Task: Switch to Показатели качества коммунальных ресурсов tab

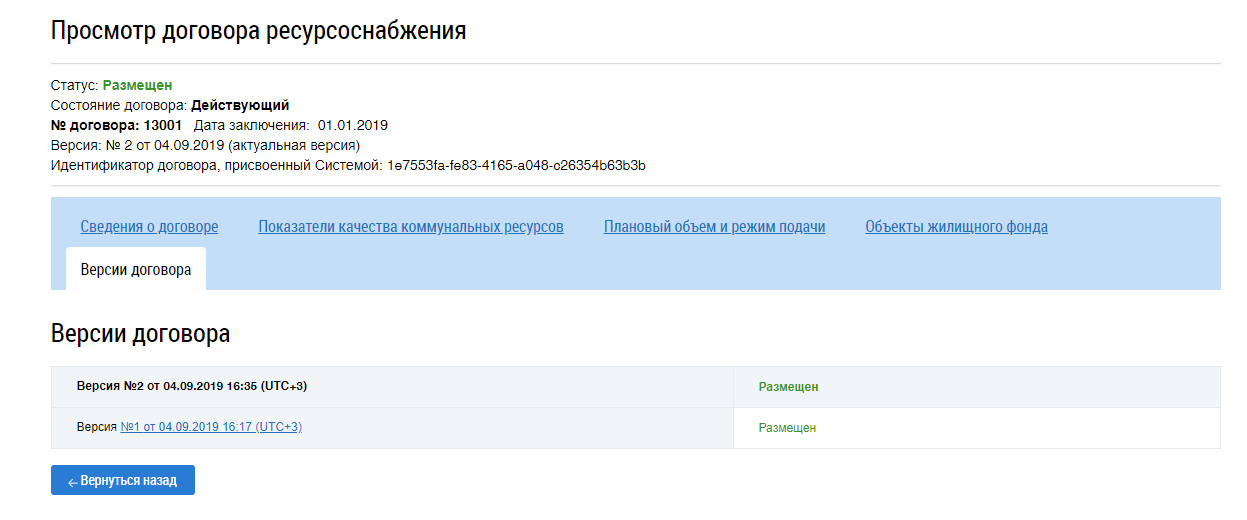Action: pos(411,227)
